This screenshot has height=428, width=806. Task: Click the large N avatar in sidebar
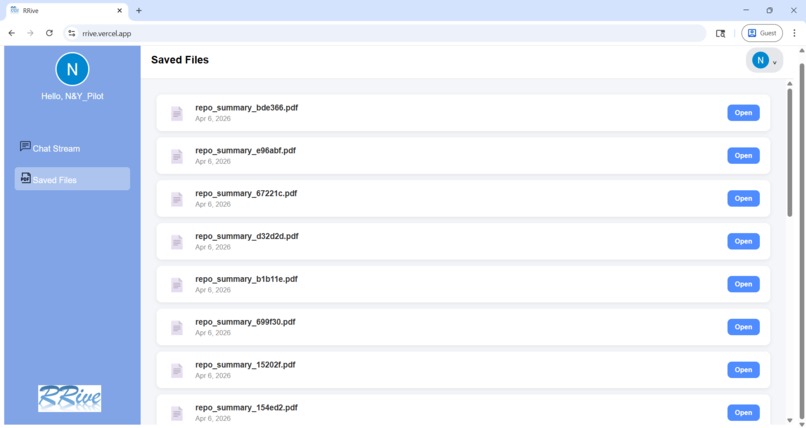pos(72,69)
